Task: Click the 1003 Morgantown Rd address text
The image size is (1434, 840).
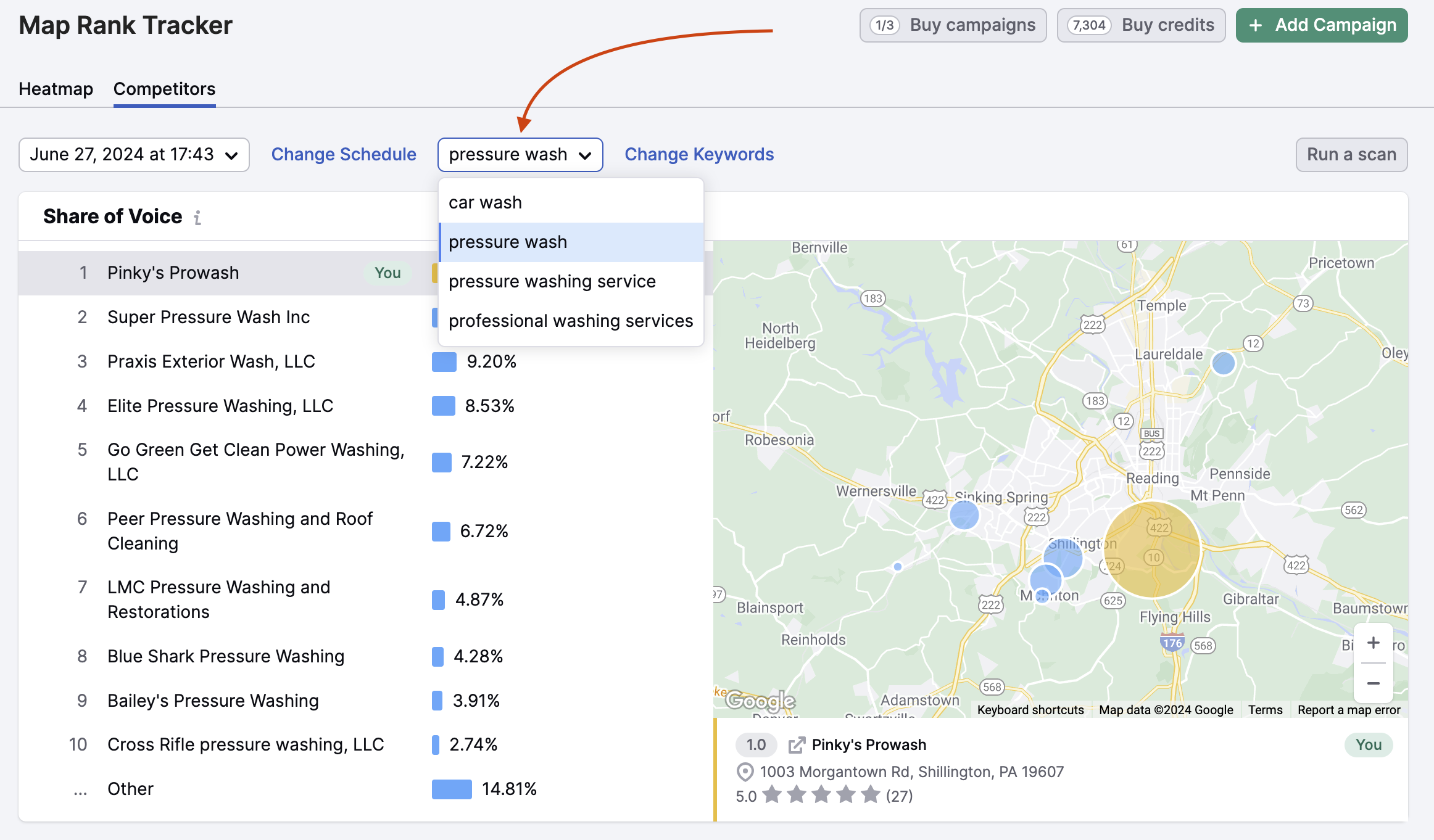Action: click(x=912, y=772)
